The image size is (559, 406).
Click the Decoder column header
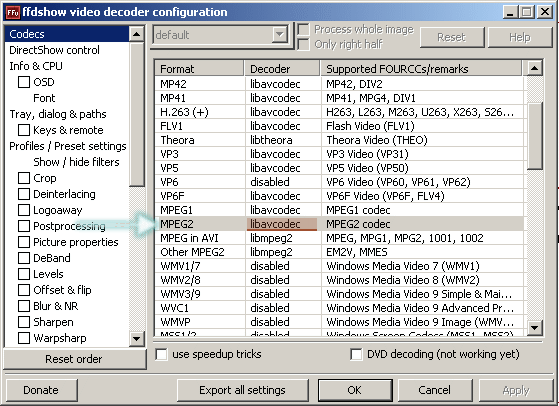tap(282, 68)
